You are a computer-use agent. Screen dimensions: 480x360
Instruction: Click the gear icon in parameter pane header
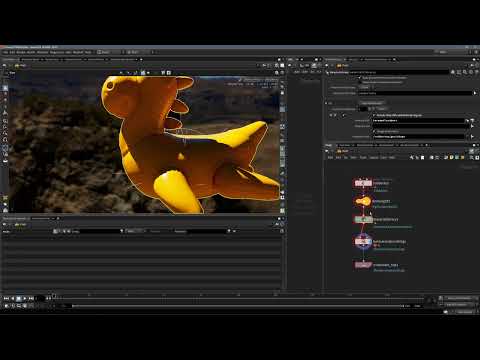point(453,72)
